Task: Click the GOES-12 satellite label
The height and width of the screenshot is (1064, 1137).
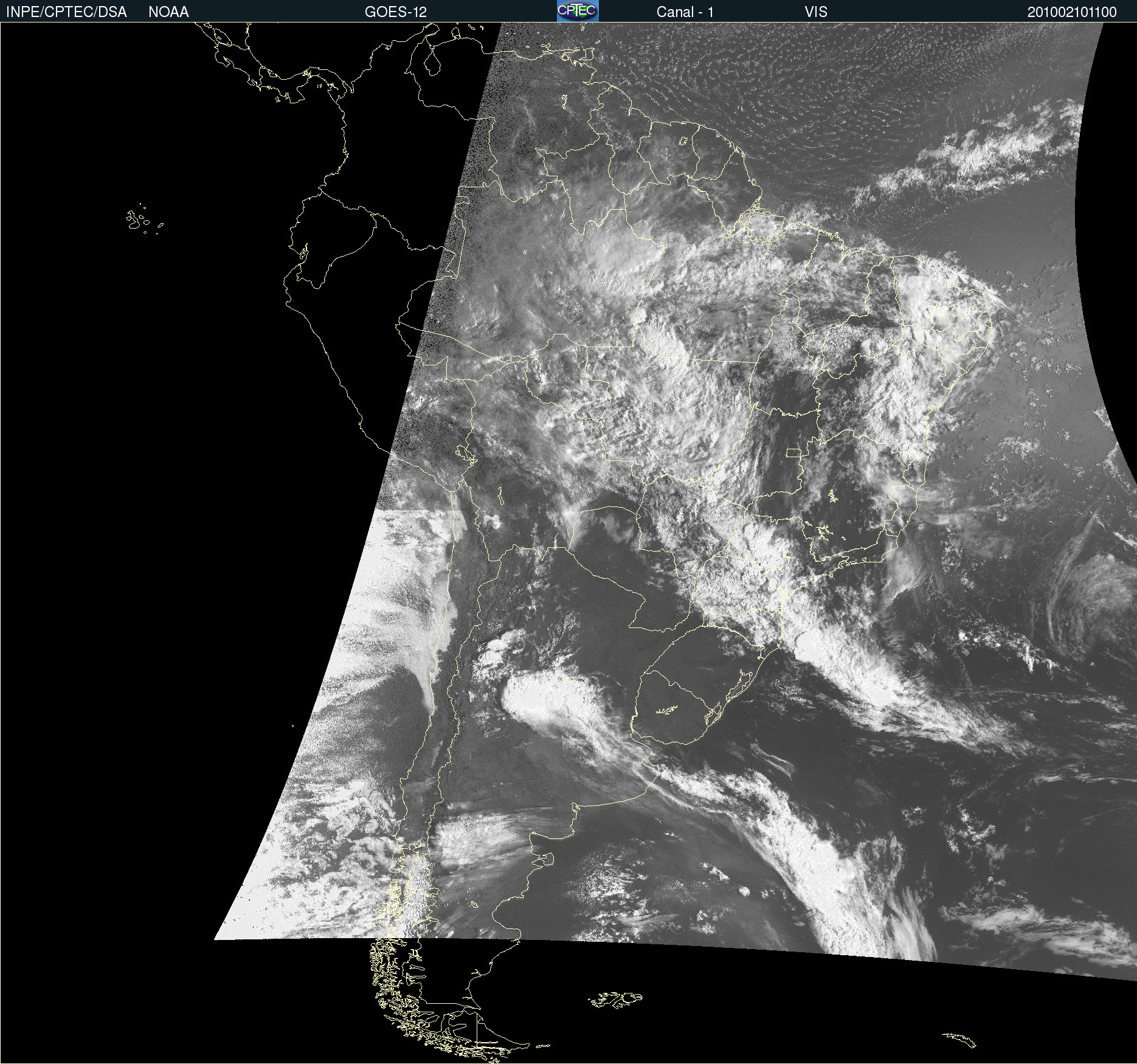Action: tap(396, 12)
